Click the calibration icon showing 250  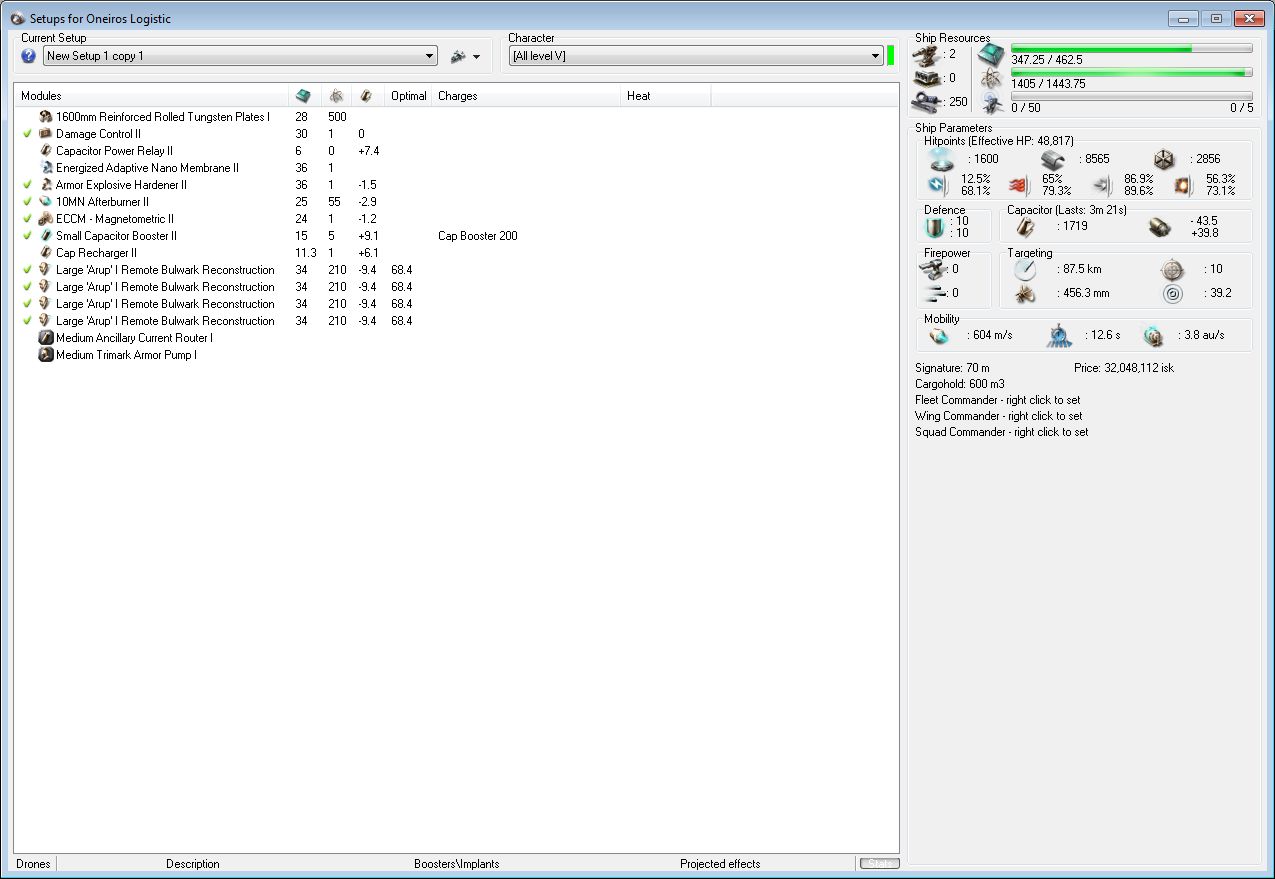tap(926, 101)
